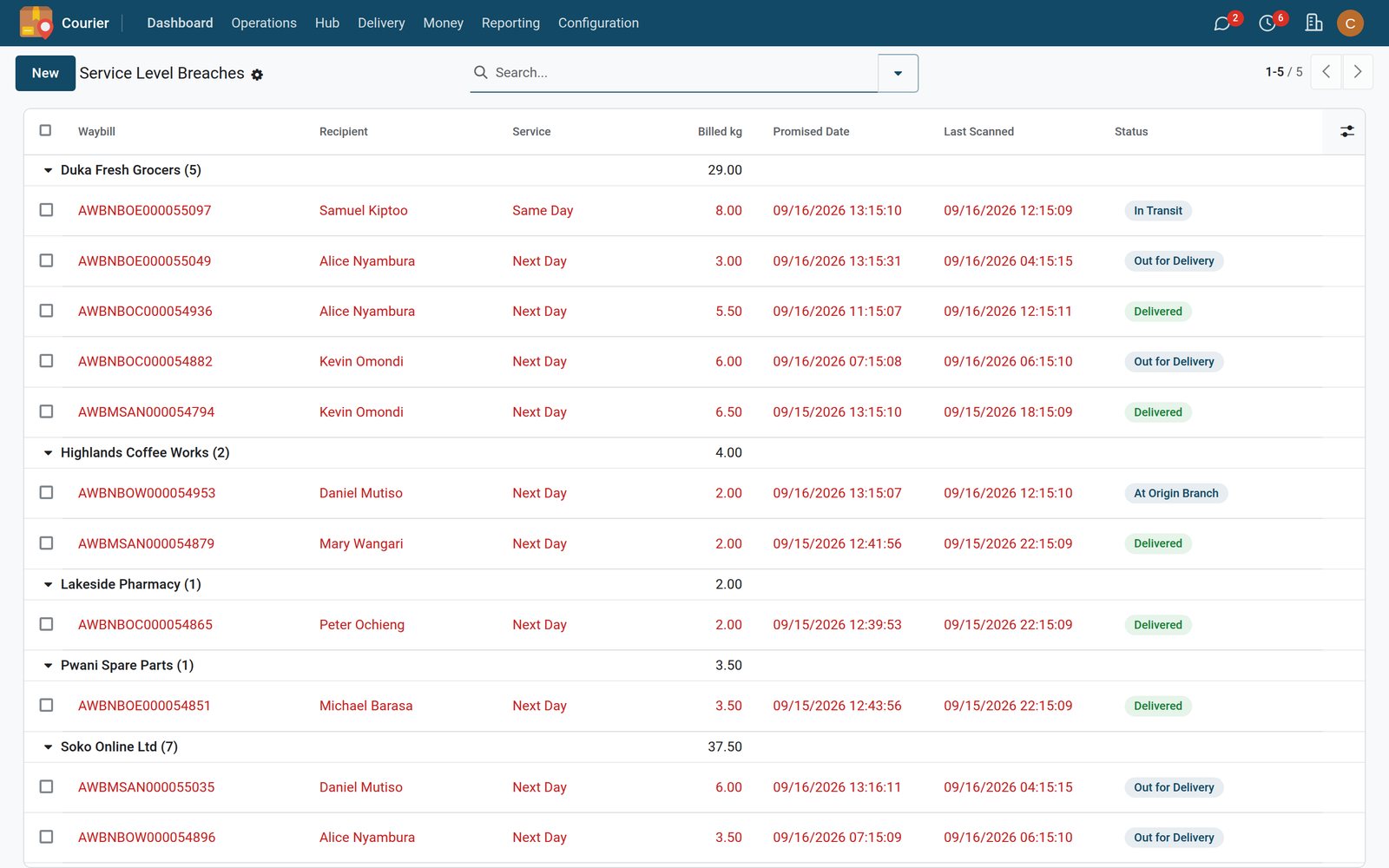Viewport: 1389px width, 868px height.
Task: Click recipient Mary Wangari
Action: coord(361,543)
